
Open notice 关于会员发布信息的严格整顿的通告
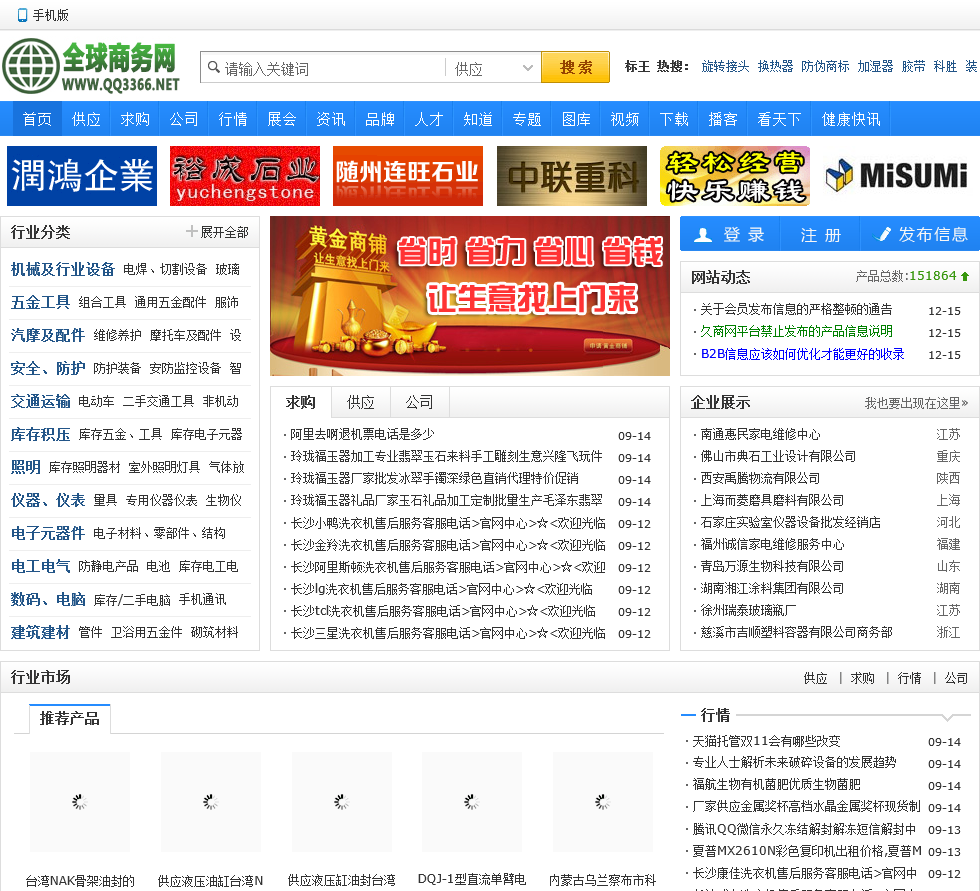(796, 309)
